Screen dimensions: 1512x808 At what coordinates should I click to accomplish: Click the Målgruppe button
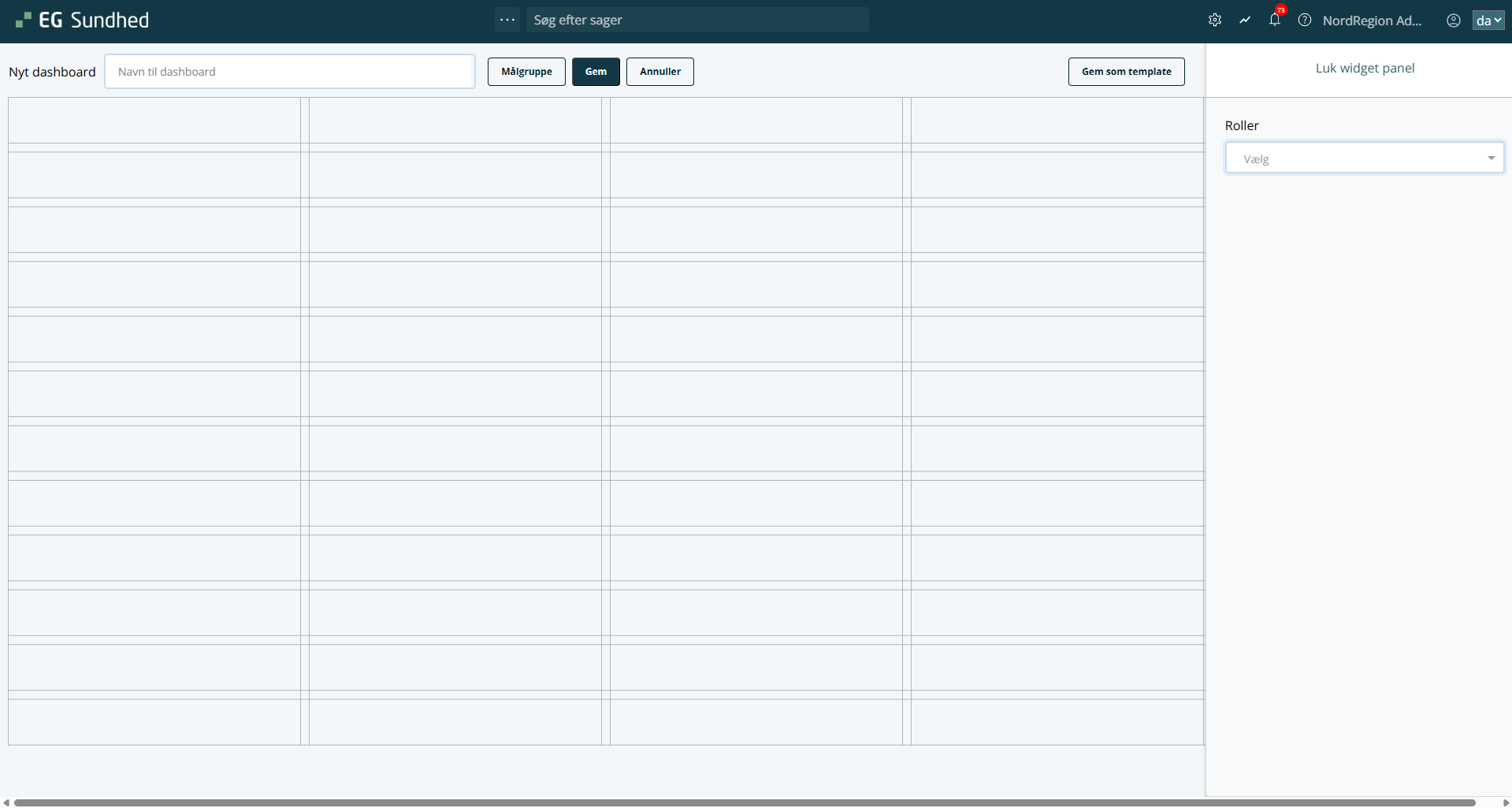[x=526, y=72]
